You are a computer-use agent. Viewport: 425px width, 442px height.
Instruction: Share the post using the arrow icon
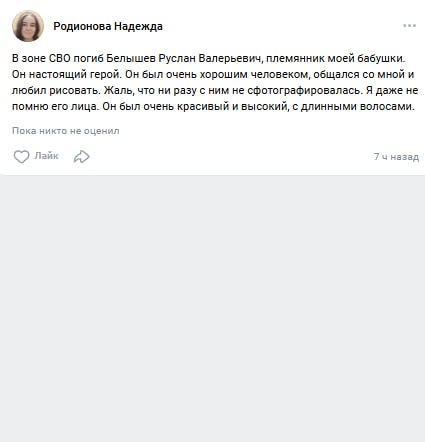pyautogui.click(x=82, y=156)
